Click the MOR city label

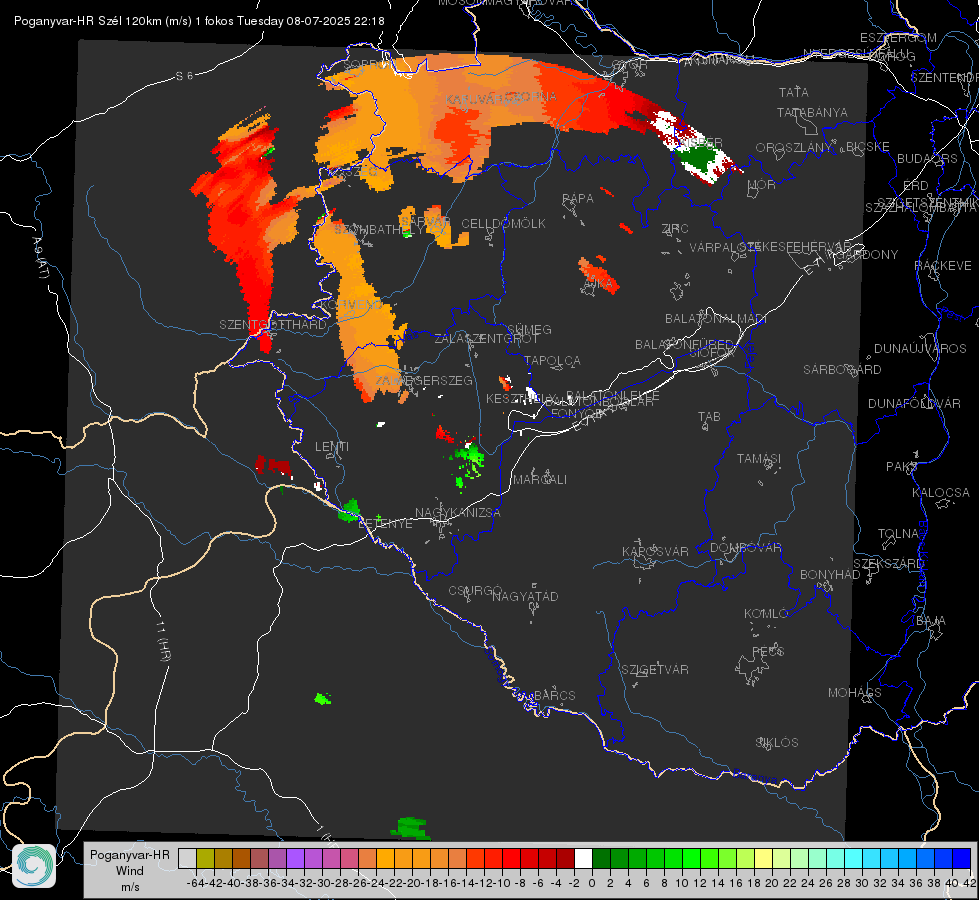point(762,184)
